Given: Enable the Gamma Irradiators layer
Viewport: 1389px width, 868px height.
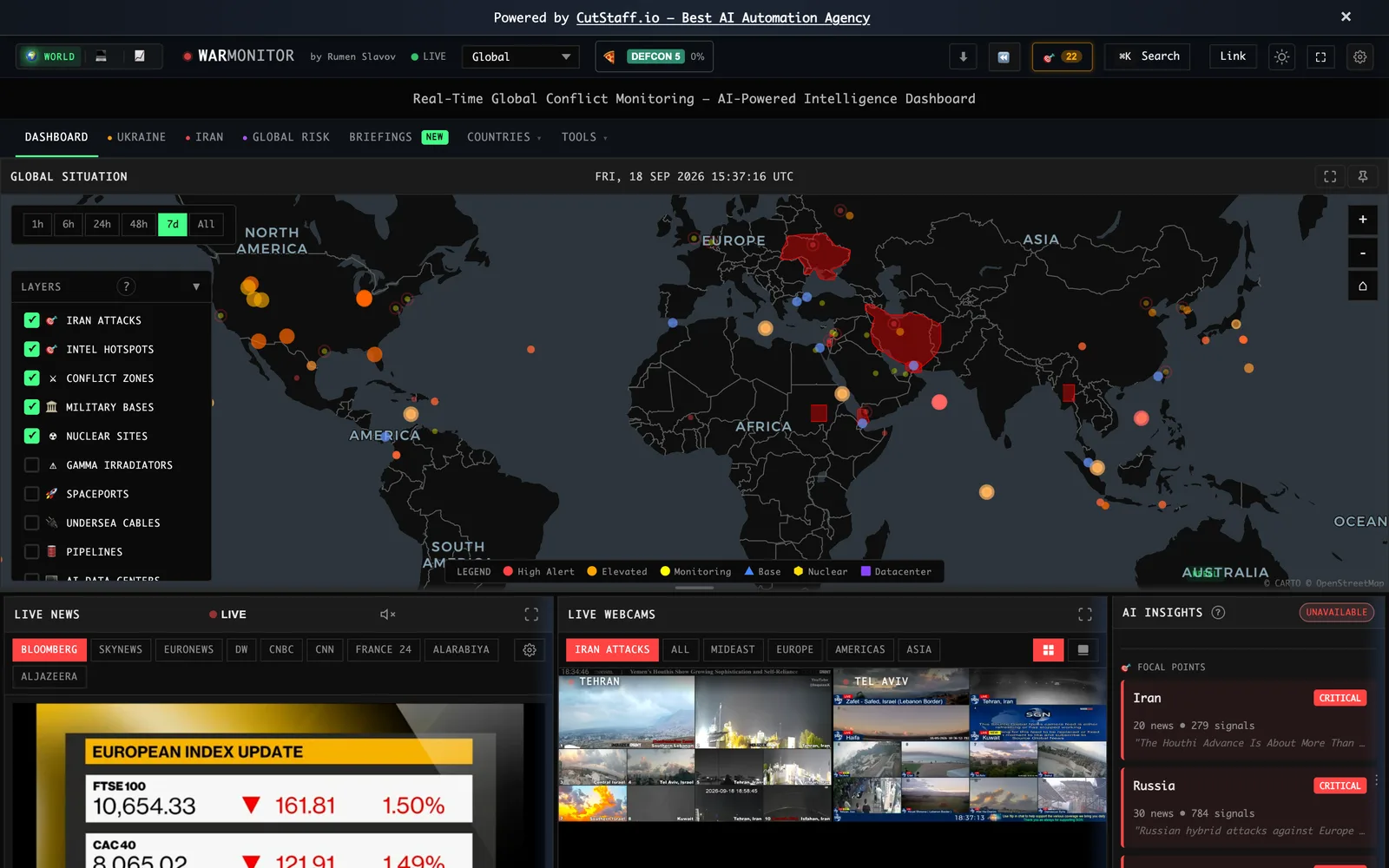Looking at the screenshot, I should coord(32,465).
